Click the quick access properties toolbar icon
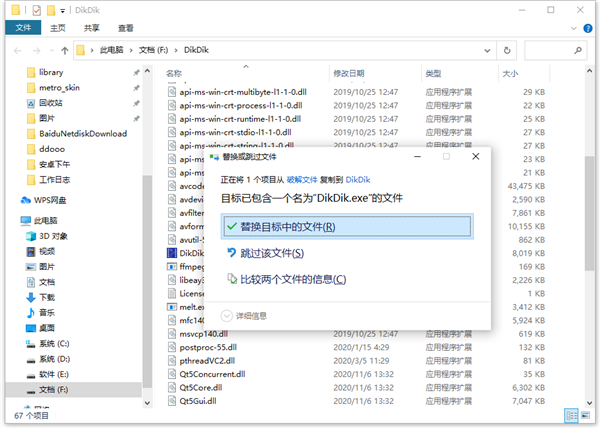 coord(37,10)
